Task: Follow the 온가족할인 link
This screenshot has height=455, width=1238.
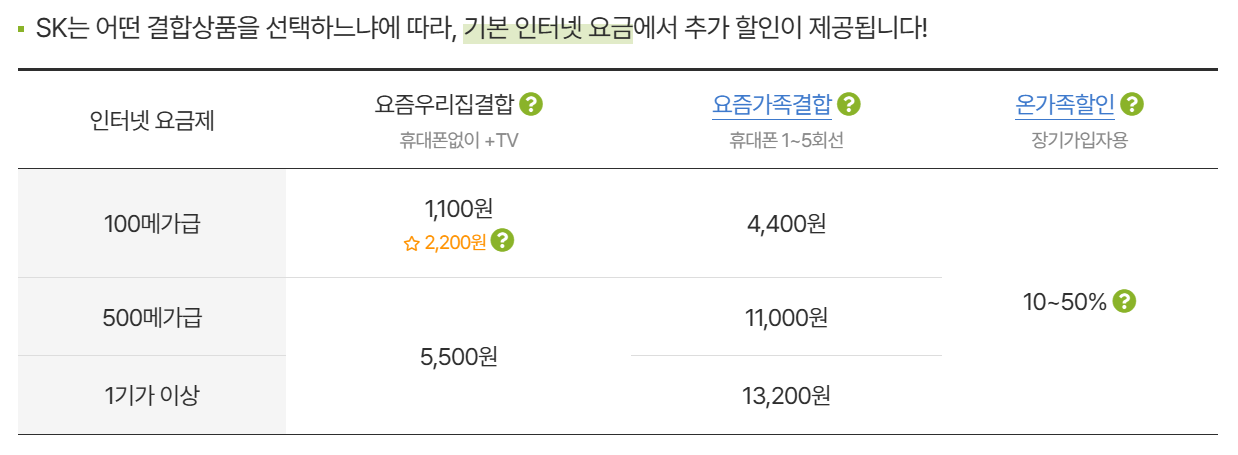Action: [1064, 104]
